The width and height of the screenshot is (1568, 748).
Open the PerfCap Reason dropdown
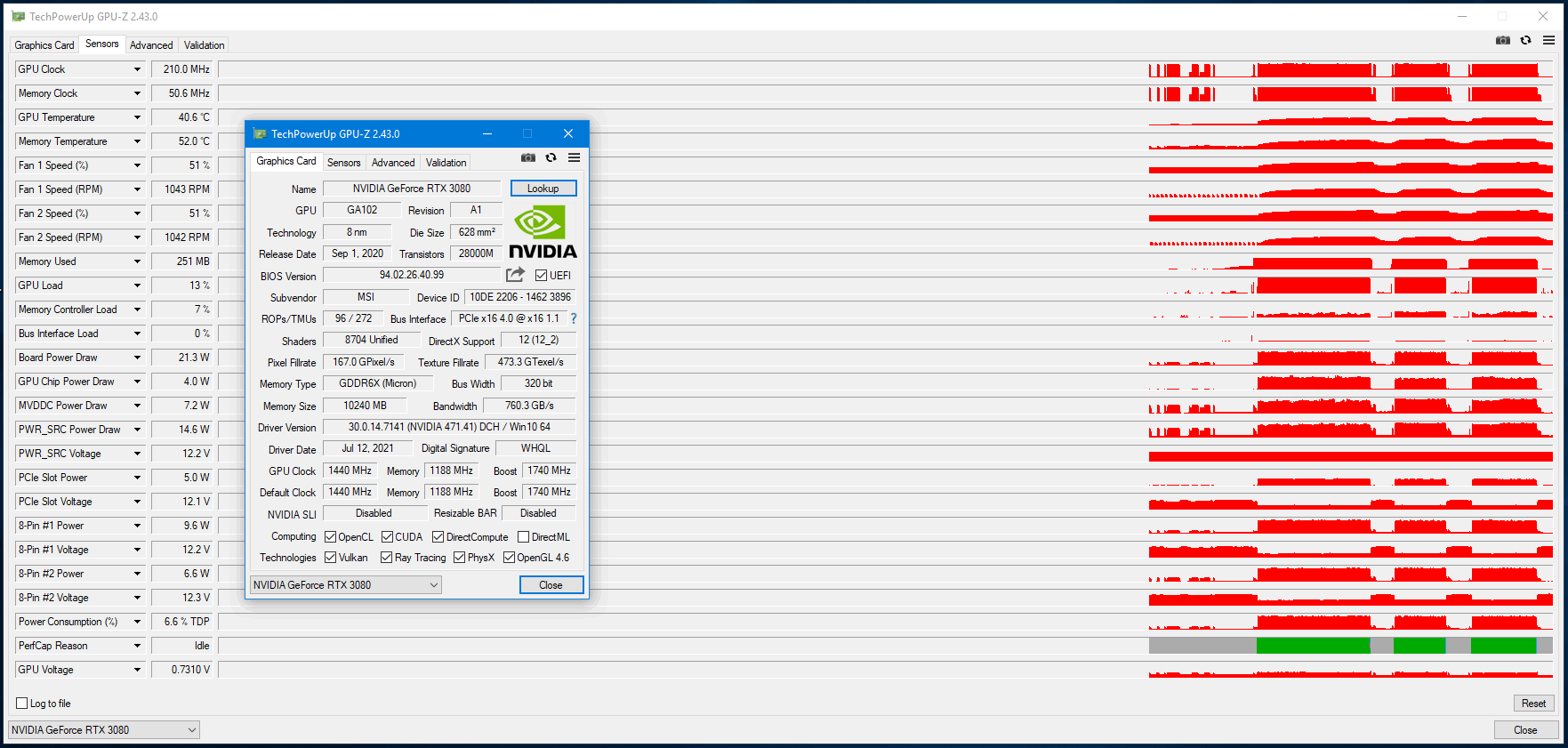point(137,646)
